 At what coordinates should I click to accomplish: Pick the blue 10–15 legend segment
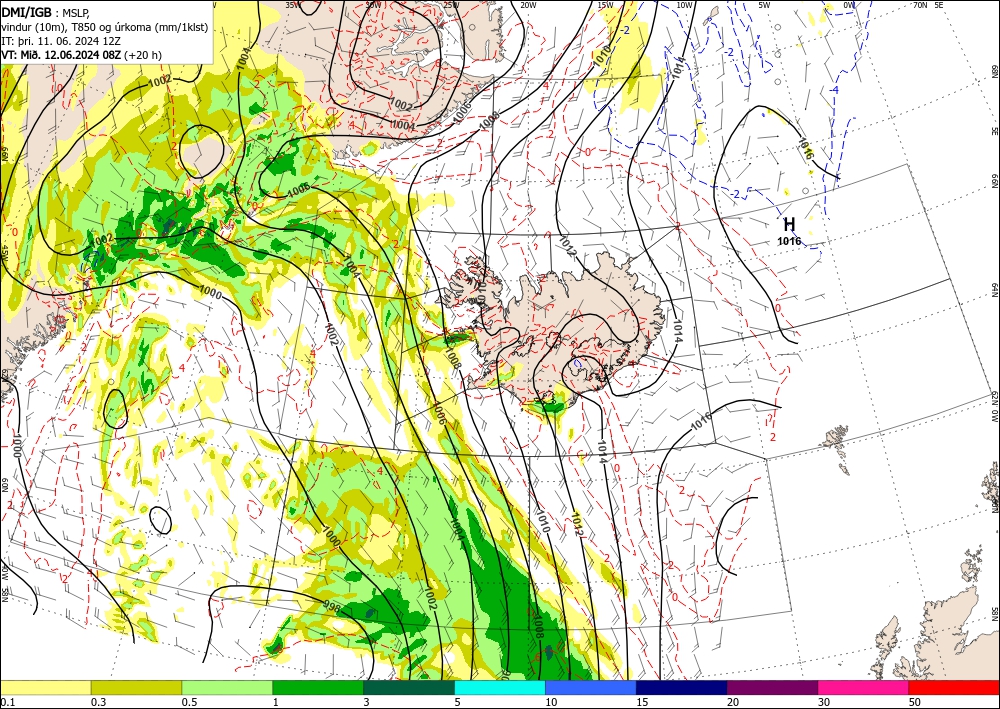[591, 688]
